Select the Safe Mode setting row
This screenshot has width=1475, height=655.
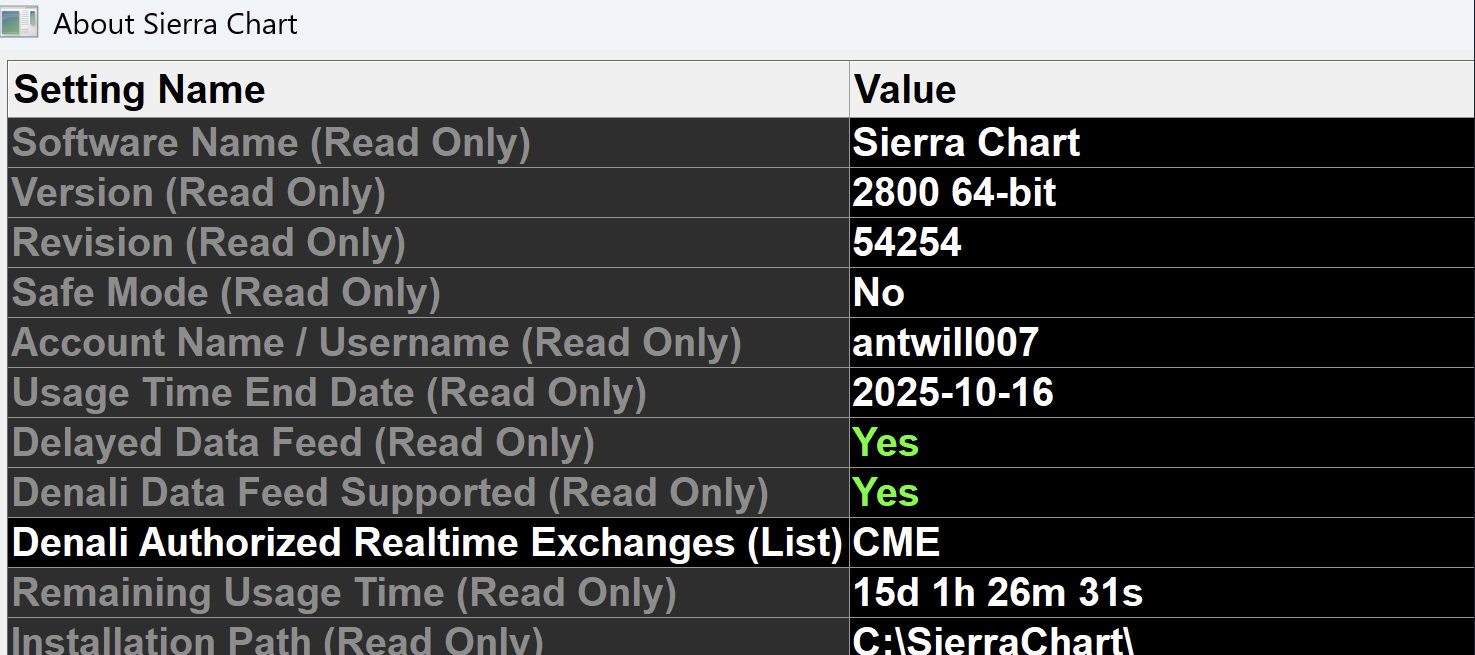click(x=226, y=293)
